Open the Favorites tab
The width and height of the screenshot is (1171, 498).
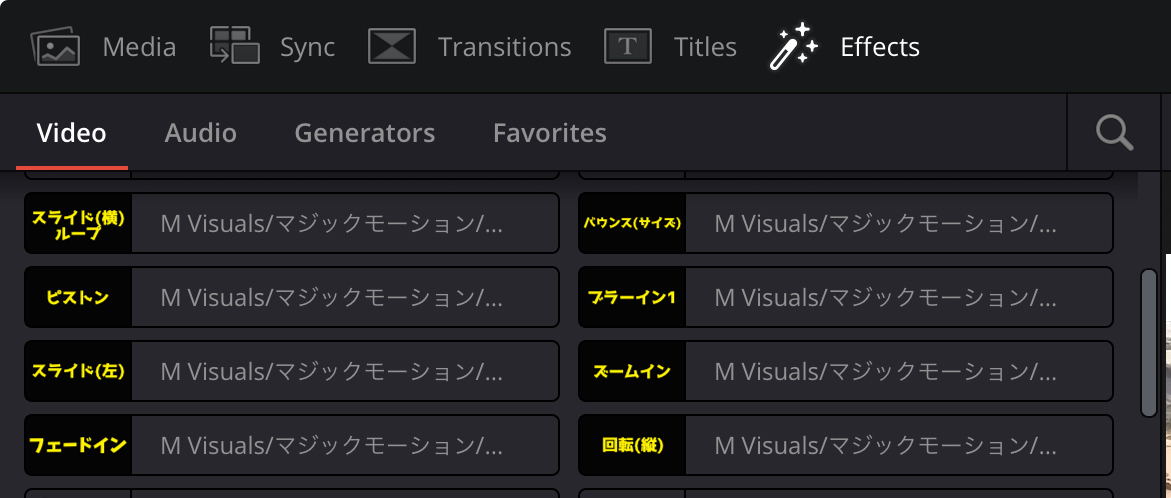[550, 133]
